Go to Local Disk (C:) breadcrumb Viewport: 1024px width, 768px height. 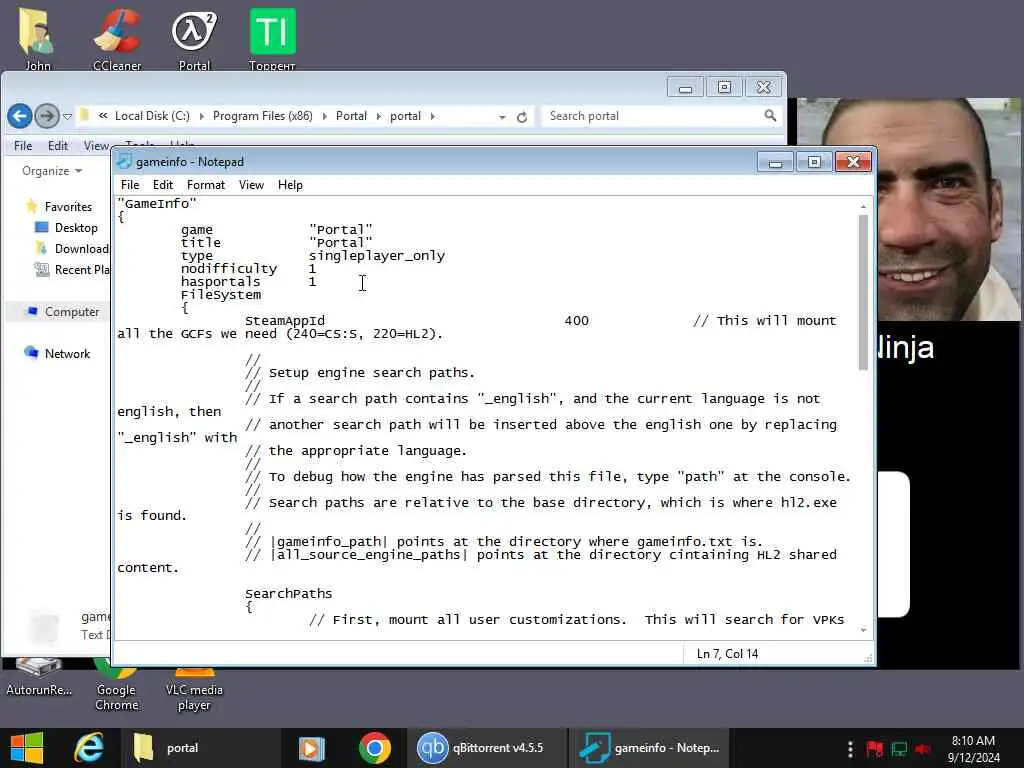tap(152, 116)
